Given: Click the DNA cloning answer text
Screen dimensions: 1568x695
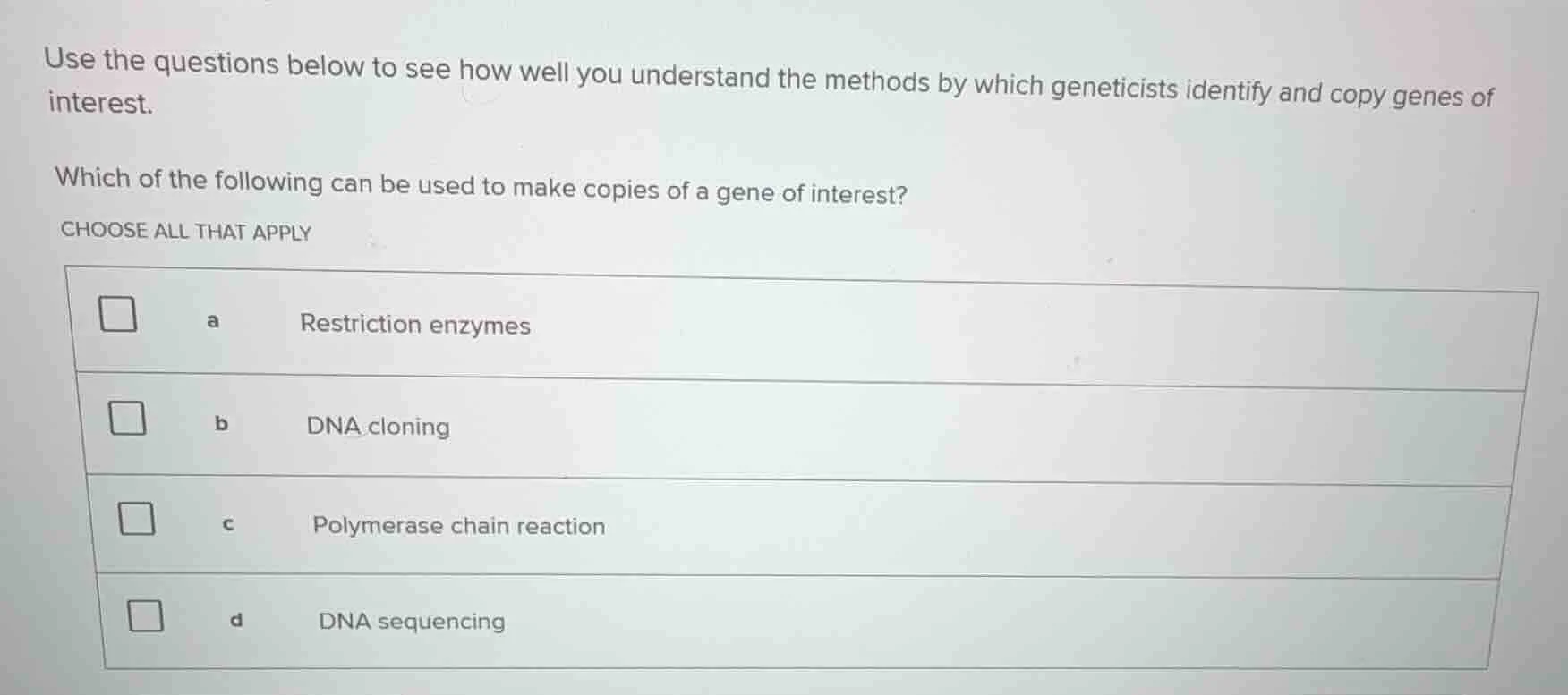Looking at the screenshot, I should [376, 427].
